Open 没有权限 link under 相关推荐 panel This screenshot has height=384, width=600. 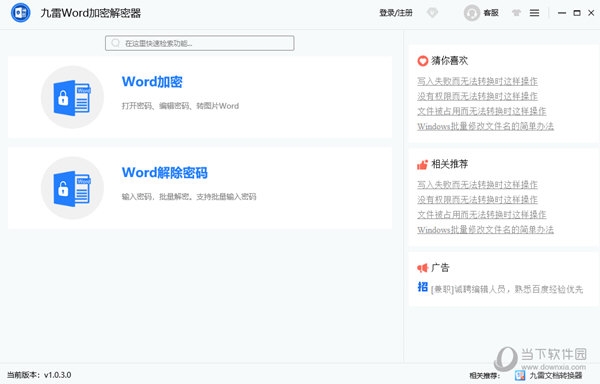(477, 199)
